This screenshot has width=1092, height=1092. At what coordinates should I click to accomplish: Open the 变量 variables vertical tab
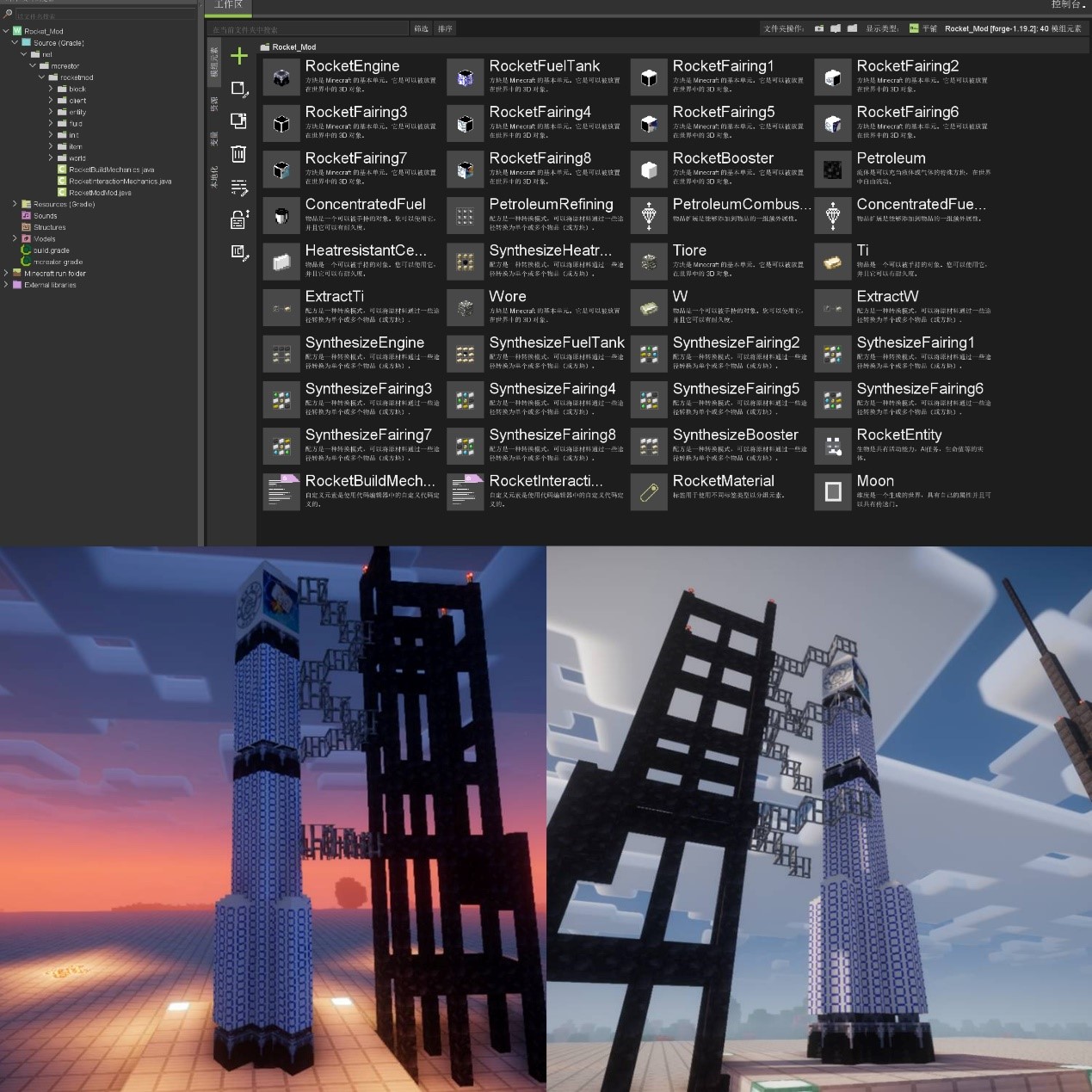[x=214, y=139]
